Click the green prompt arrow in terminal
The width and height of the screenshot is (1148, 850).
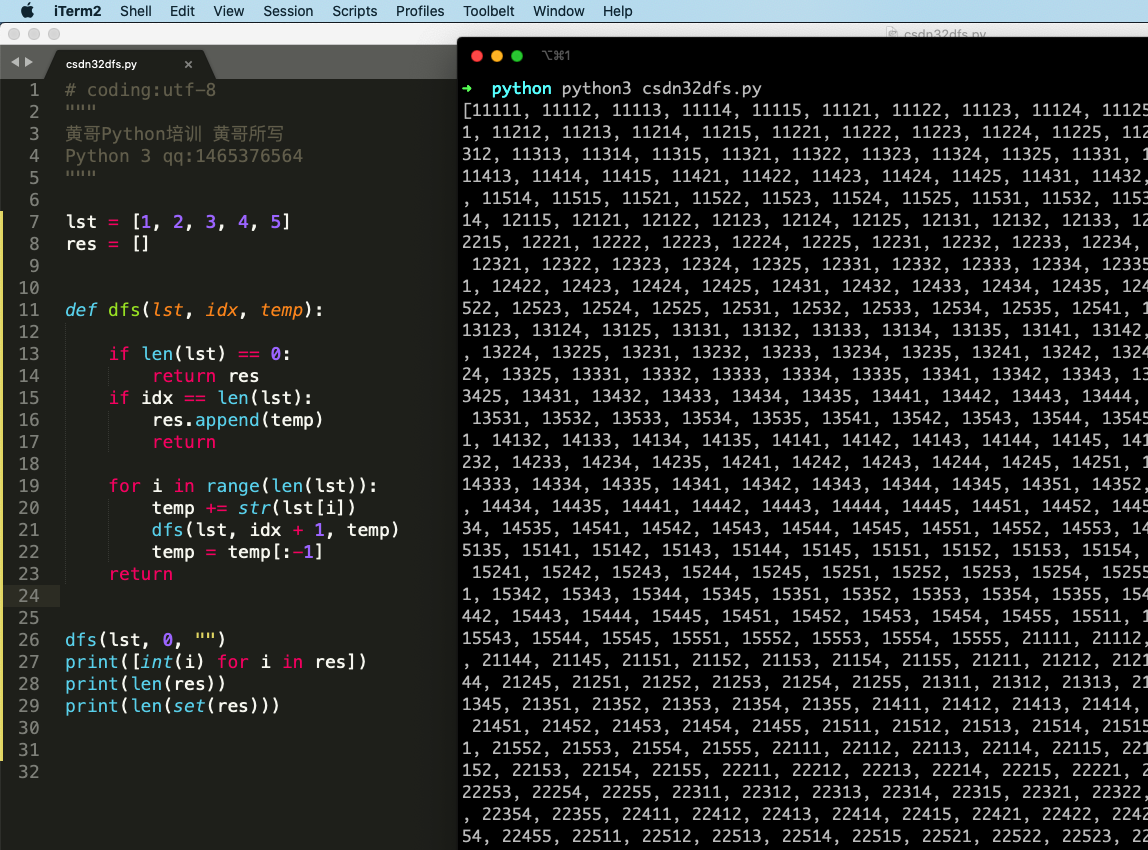tap(467, 89)
